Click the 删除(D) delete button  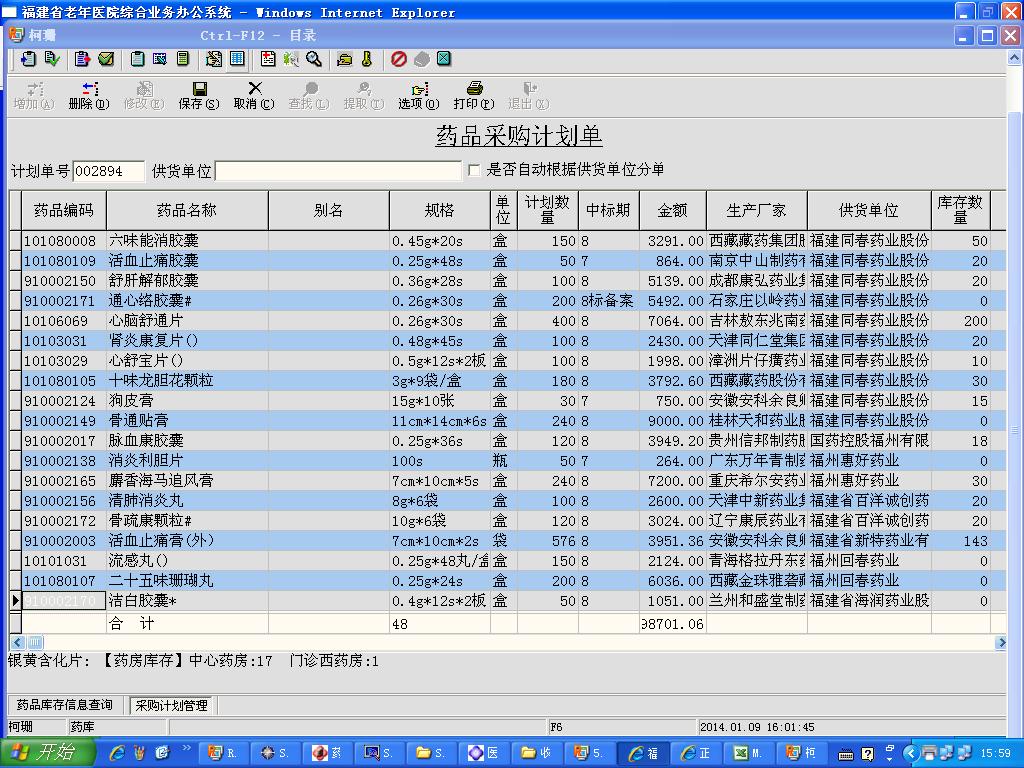pos(89,96)
